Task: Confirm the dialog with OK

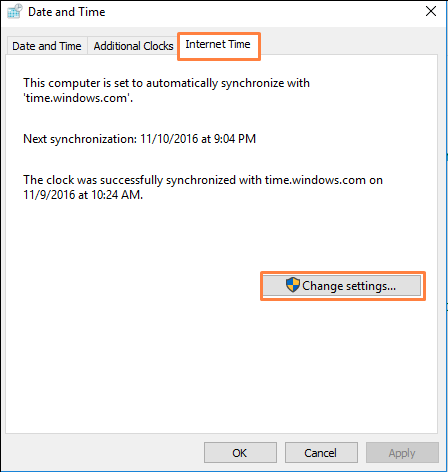Action: point(240,453)
